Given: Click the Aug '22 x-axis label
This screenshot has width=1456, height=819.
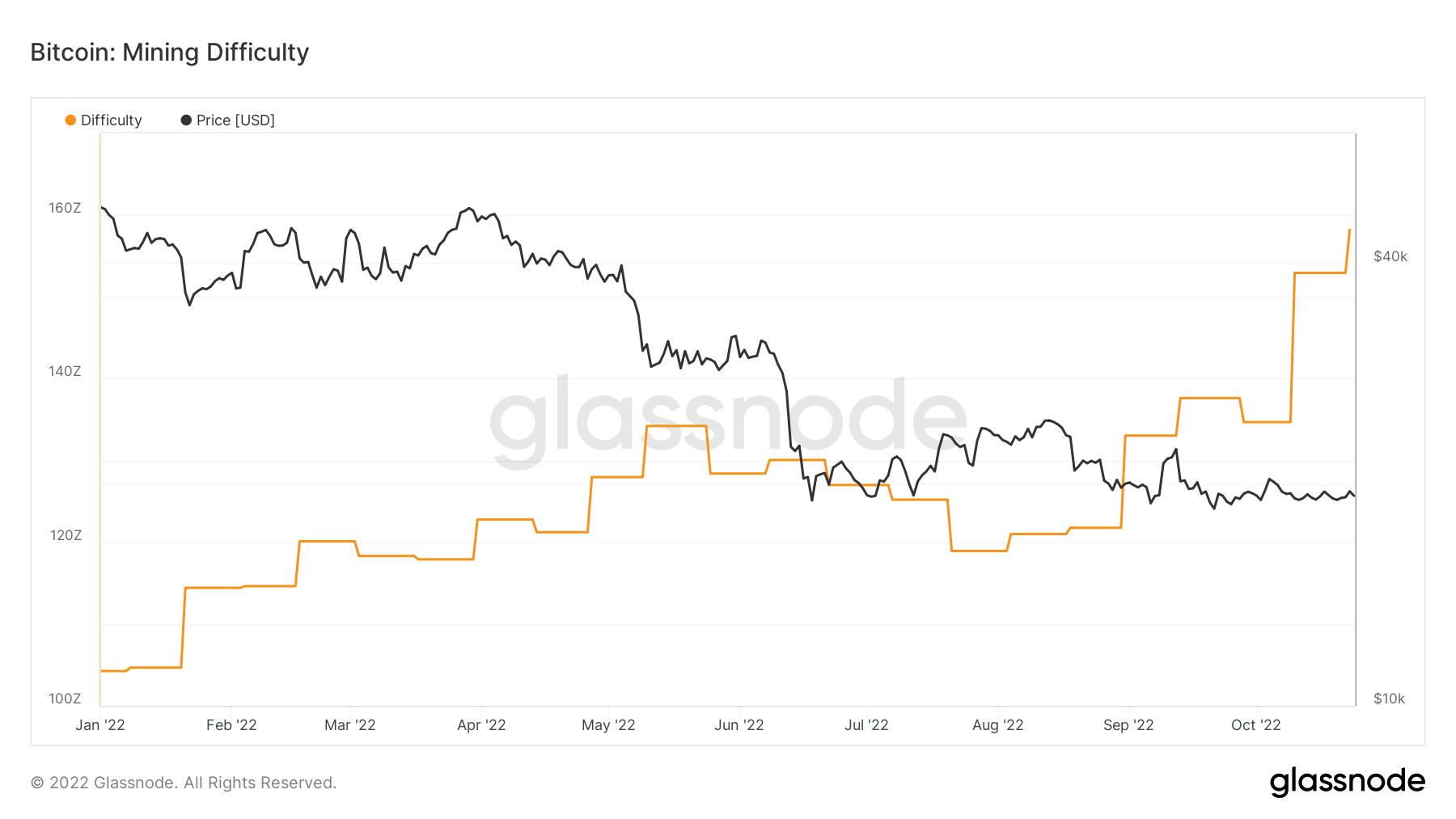Looking at the screenshot, I should (x=997, y=725).
